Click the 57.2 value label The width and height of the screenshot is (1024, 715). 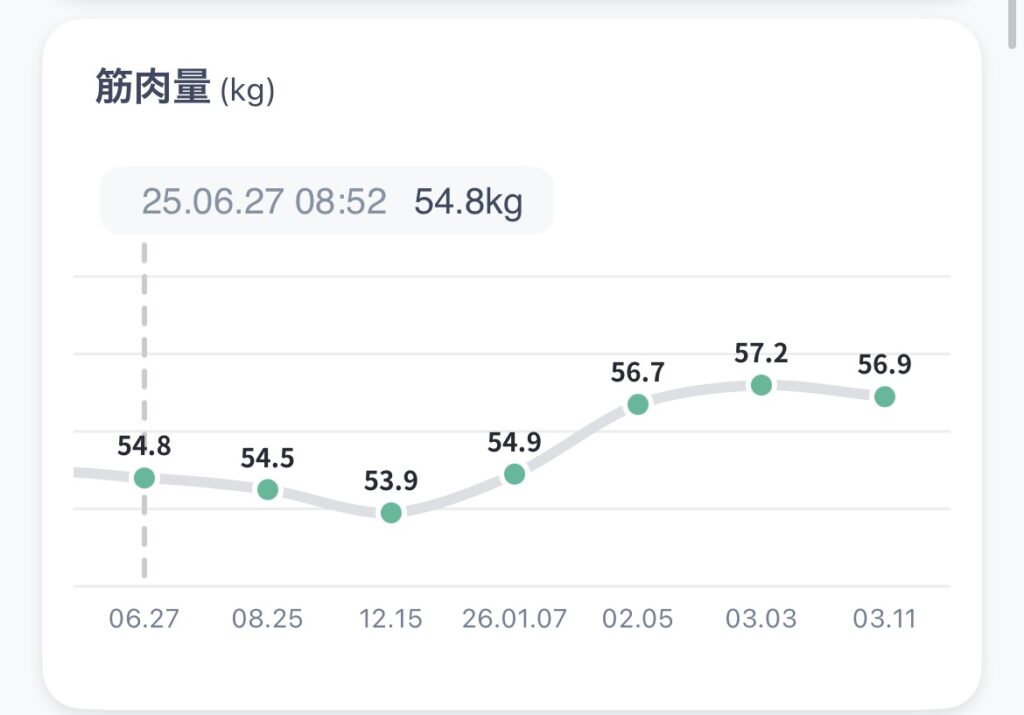point(761,353)
